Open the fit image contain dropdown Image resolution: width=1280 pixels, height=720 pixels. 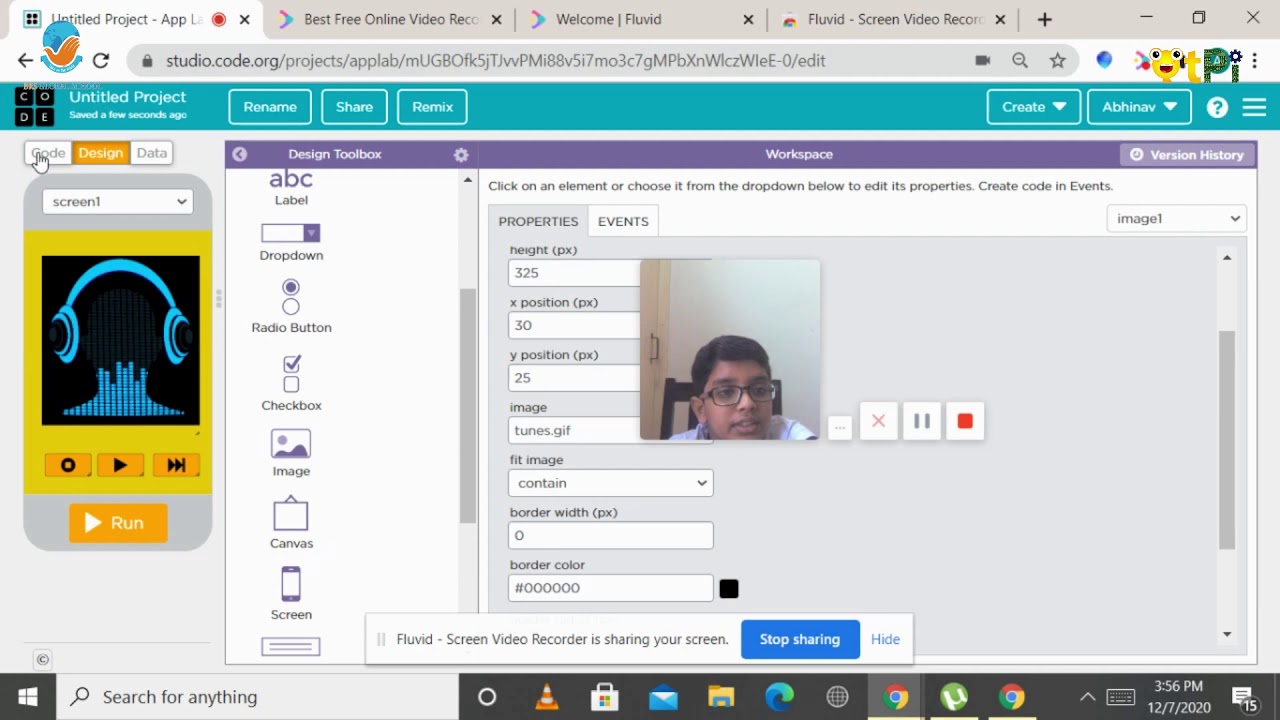610,483
